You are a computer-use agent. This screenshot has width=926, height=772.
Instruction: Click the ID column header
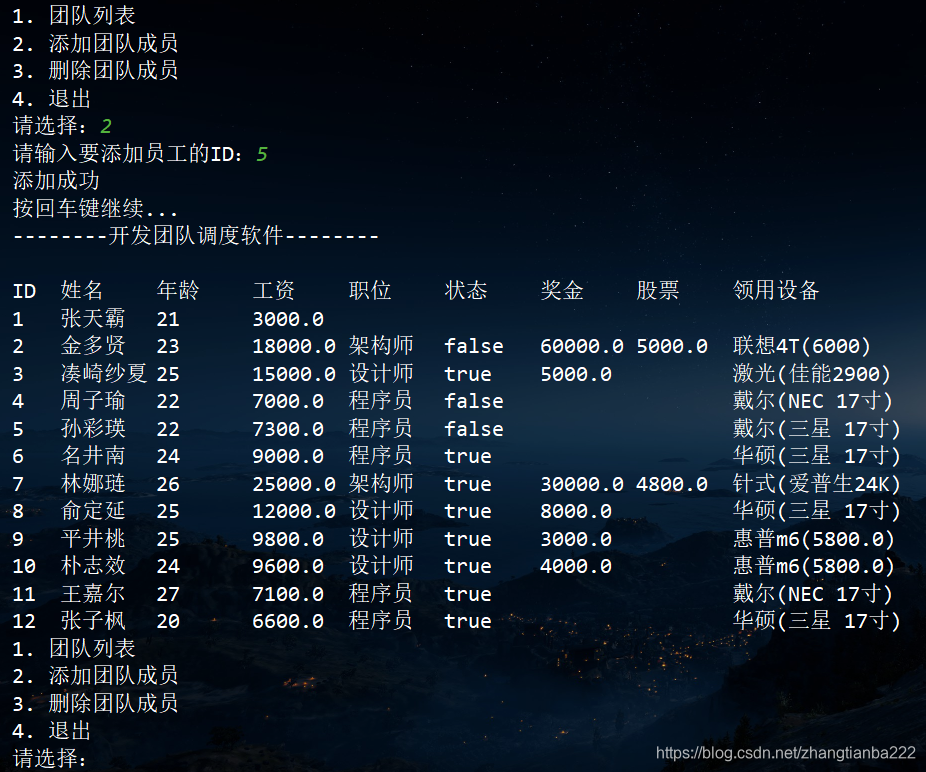point(24,291)
